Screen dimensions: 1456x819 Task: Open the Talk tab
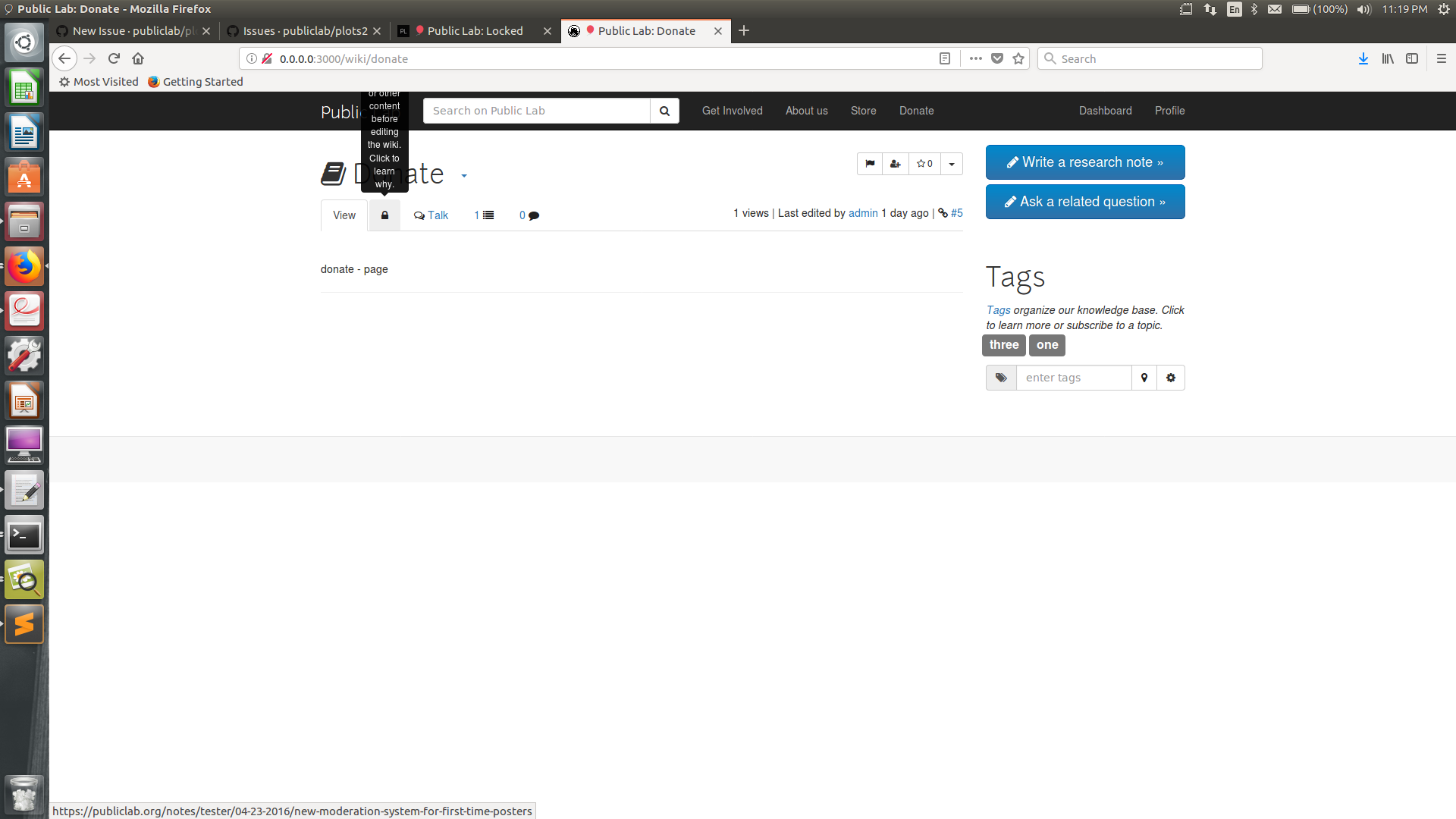(x=431, y=215)
